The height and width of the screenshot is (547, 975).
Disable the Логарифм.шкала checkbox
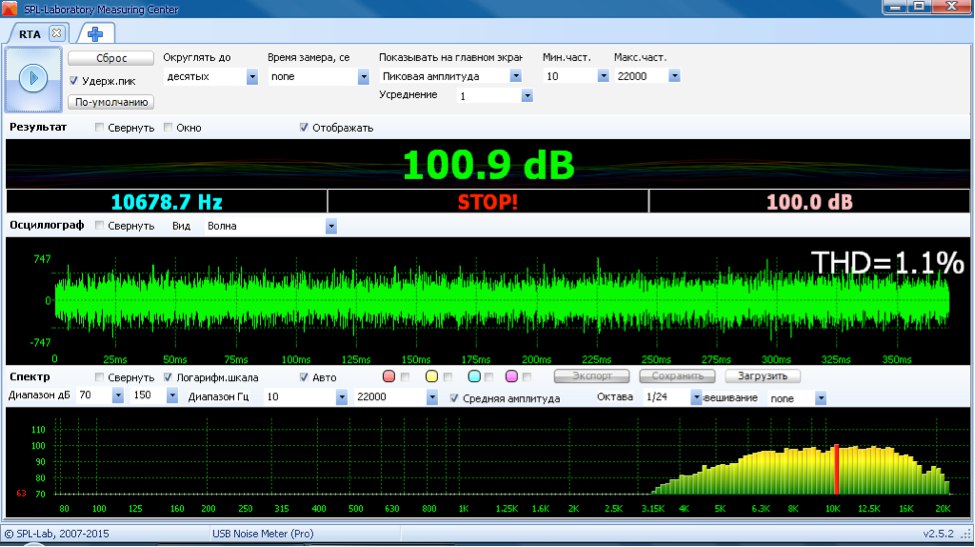(x=168, y=378)
